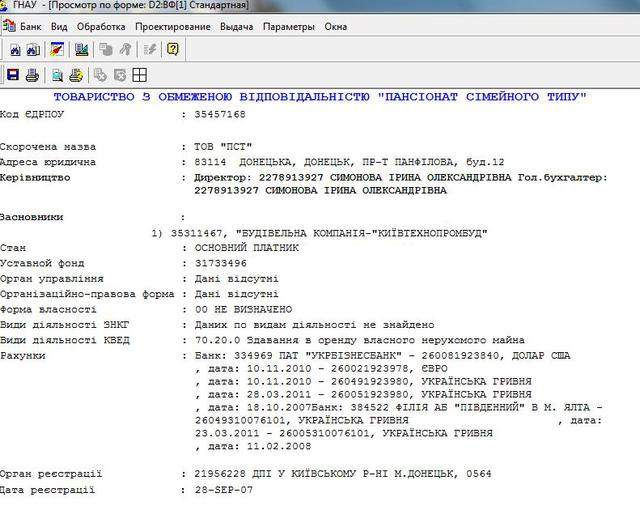This screenshot has height=527, width=640.
Task: Expand the Обработка menu
Action: pos(101,26)
